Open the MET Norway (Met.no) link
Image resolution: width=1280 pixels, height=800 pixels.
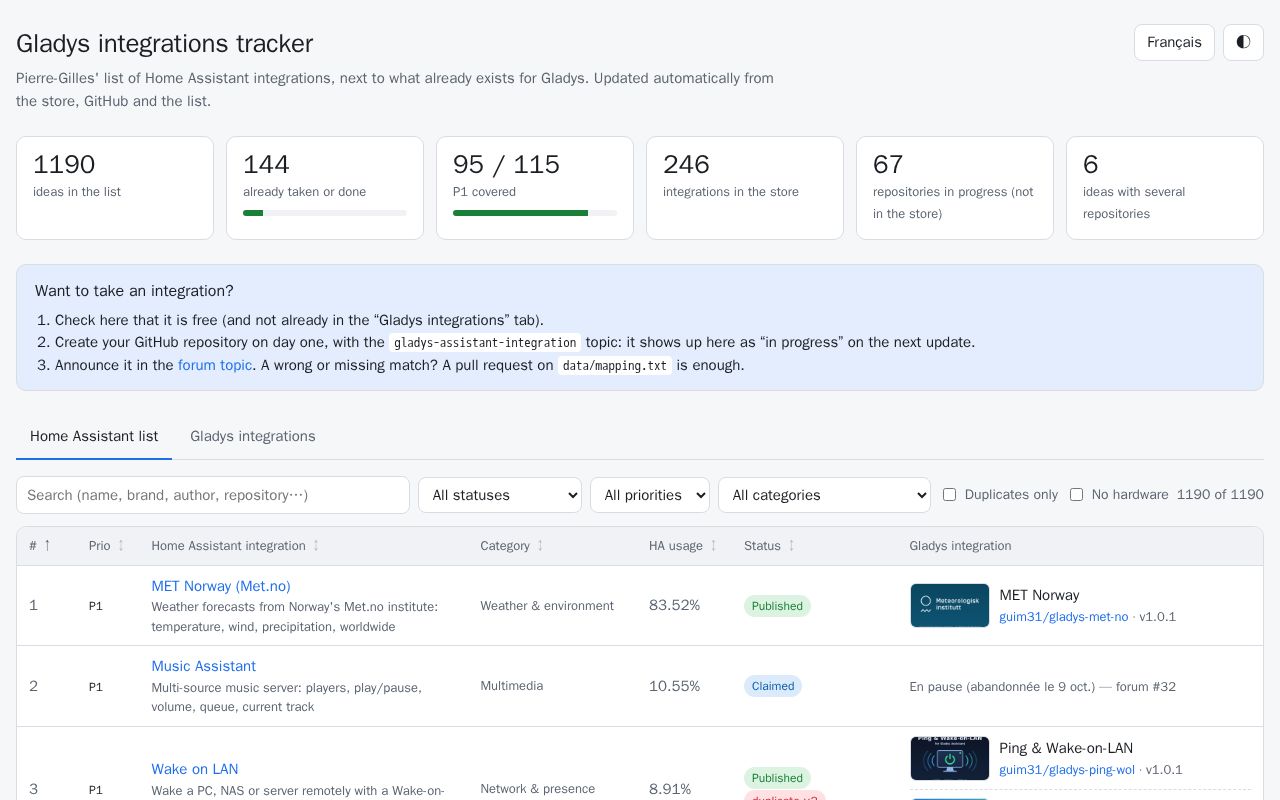pyautogui.click(x=221, y=586)
